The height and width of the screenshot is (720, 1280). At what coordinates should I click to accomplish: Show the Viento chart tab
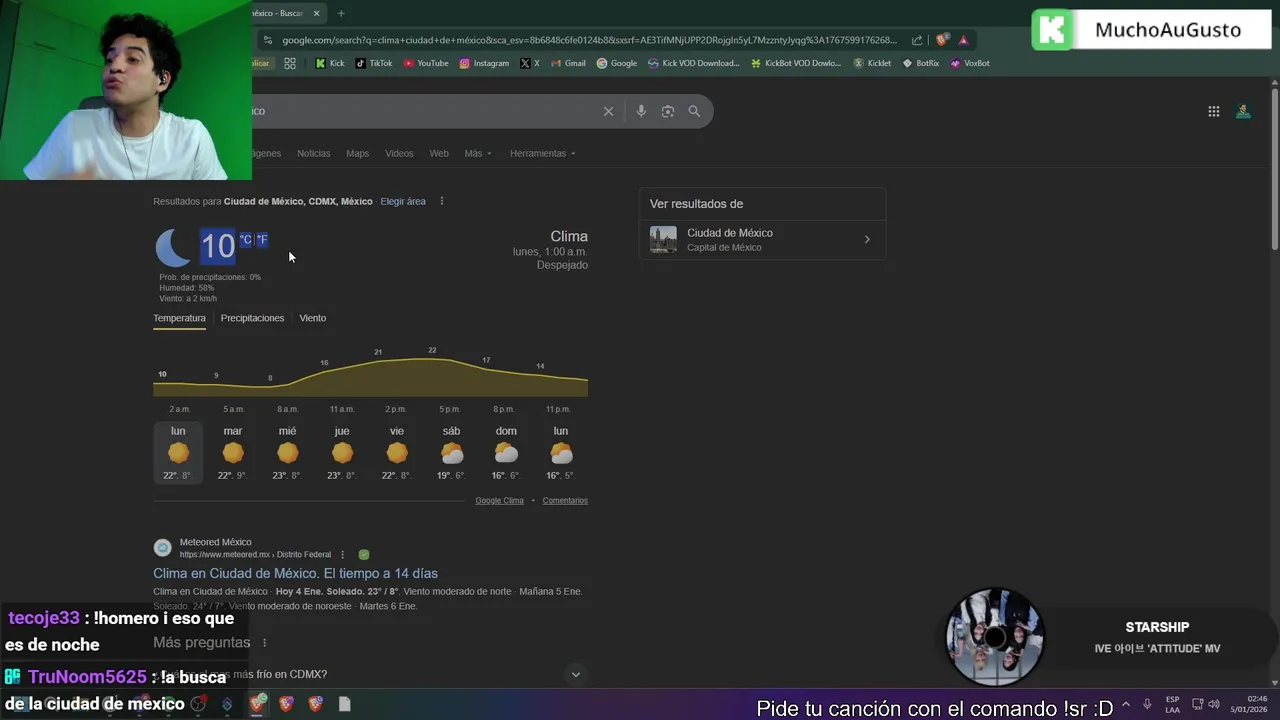[312, 318]
